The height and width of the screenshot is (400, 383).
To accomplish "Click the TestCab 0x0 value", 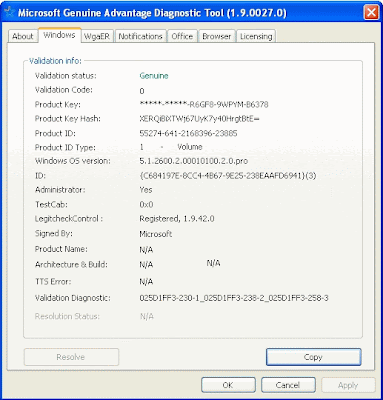I will 146,204.
